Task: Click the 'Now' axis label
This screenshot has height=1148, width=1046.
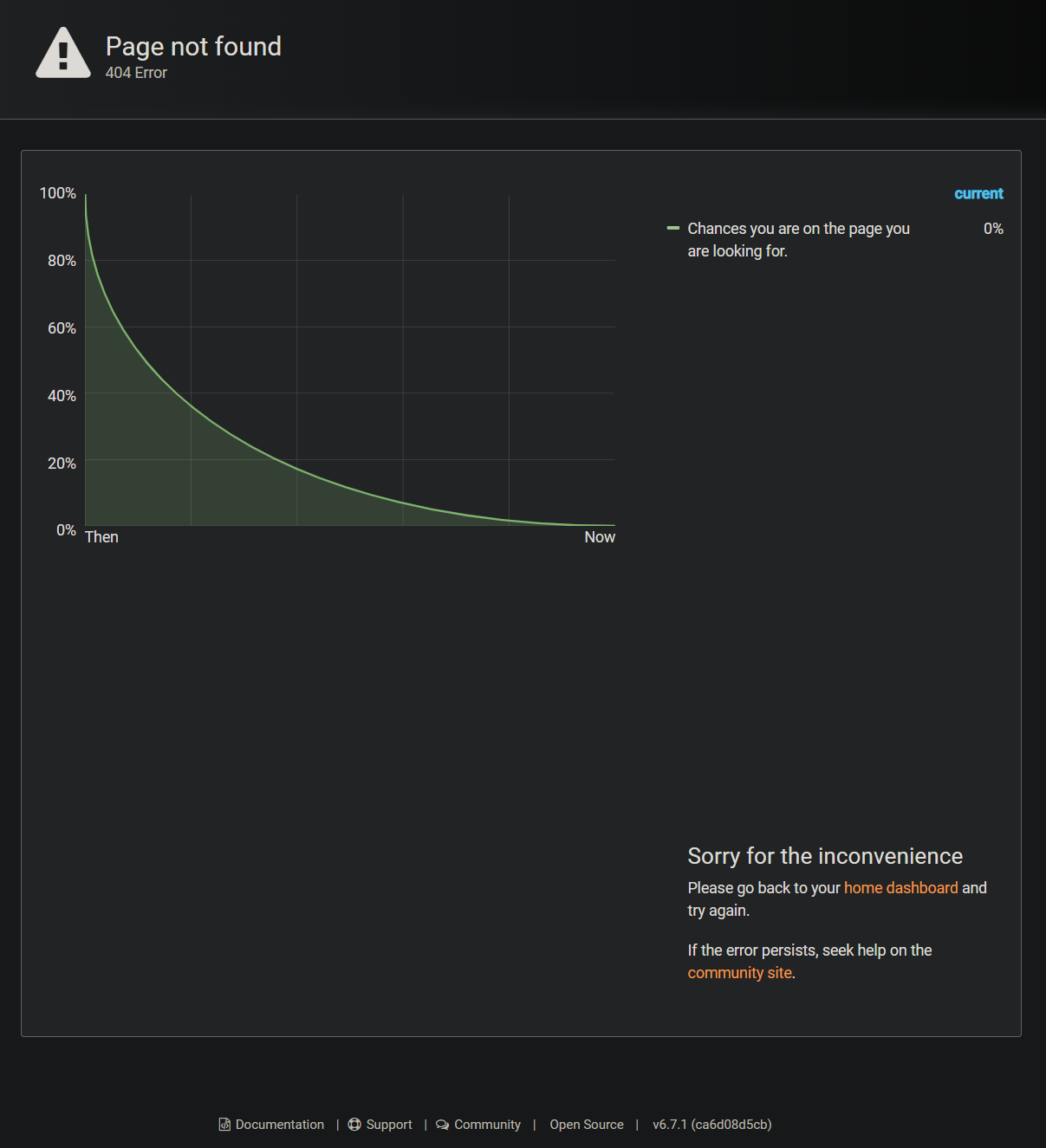Action: click(x=599, y=536)
